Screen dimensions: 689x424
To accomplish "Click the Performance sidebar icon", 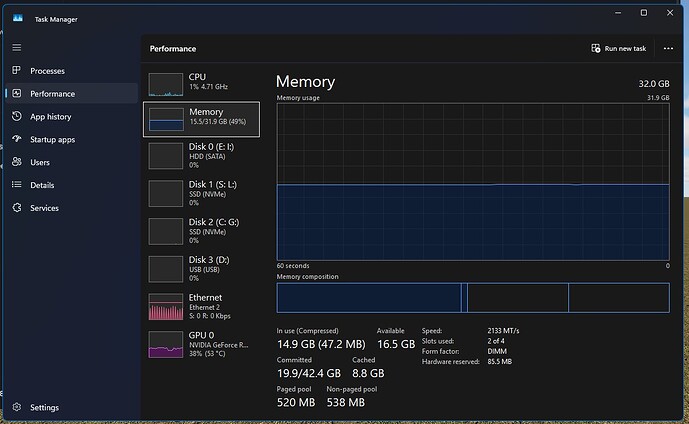I will click(x=17, y=93).
